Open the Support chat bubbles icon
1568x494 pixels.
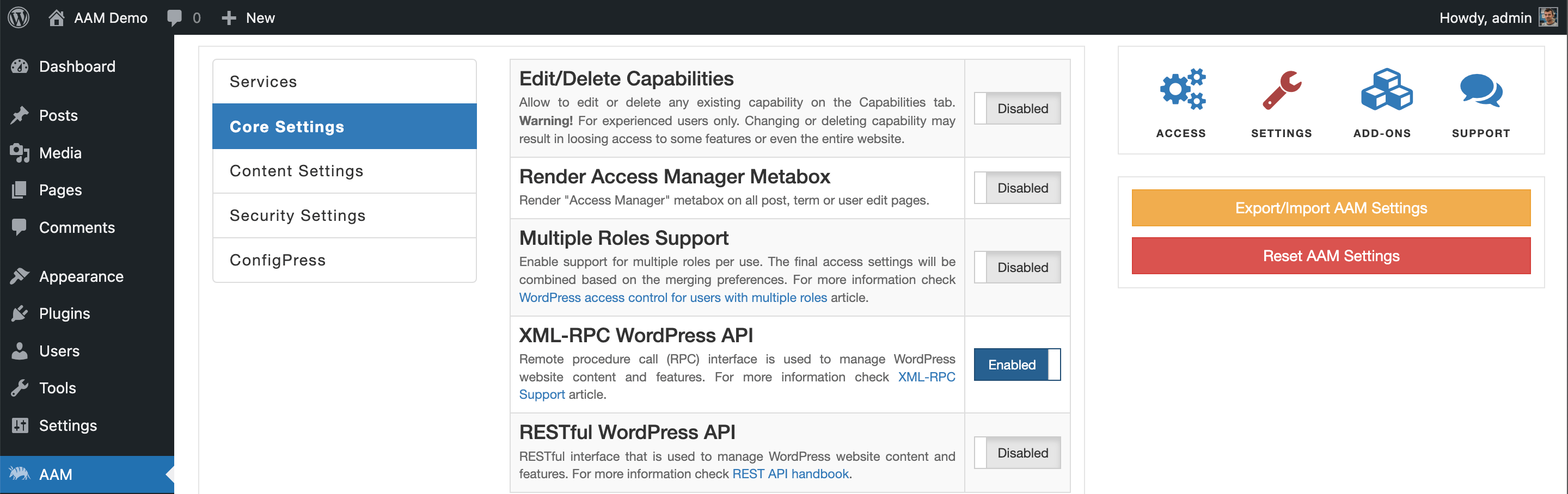click(x=1481, y=91)
